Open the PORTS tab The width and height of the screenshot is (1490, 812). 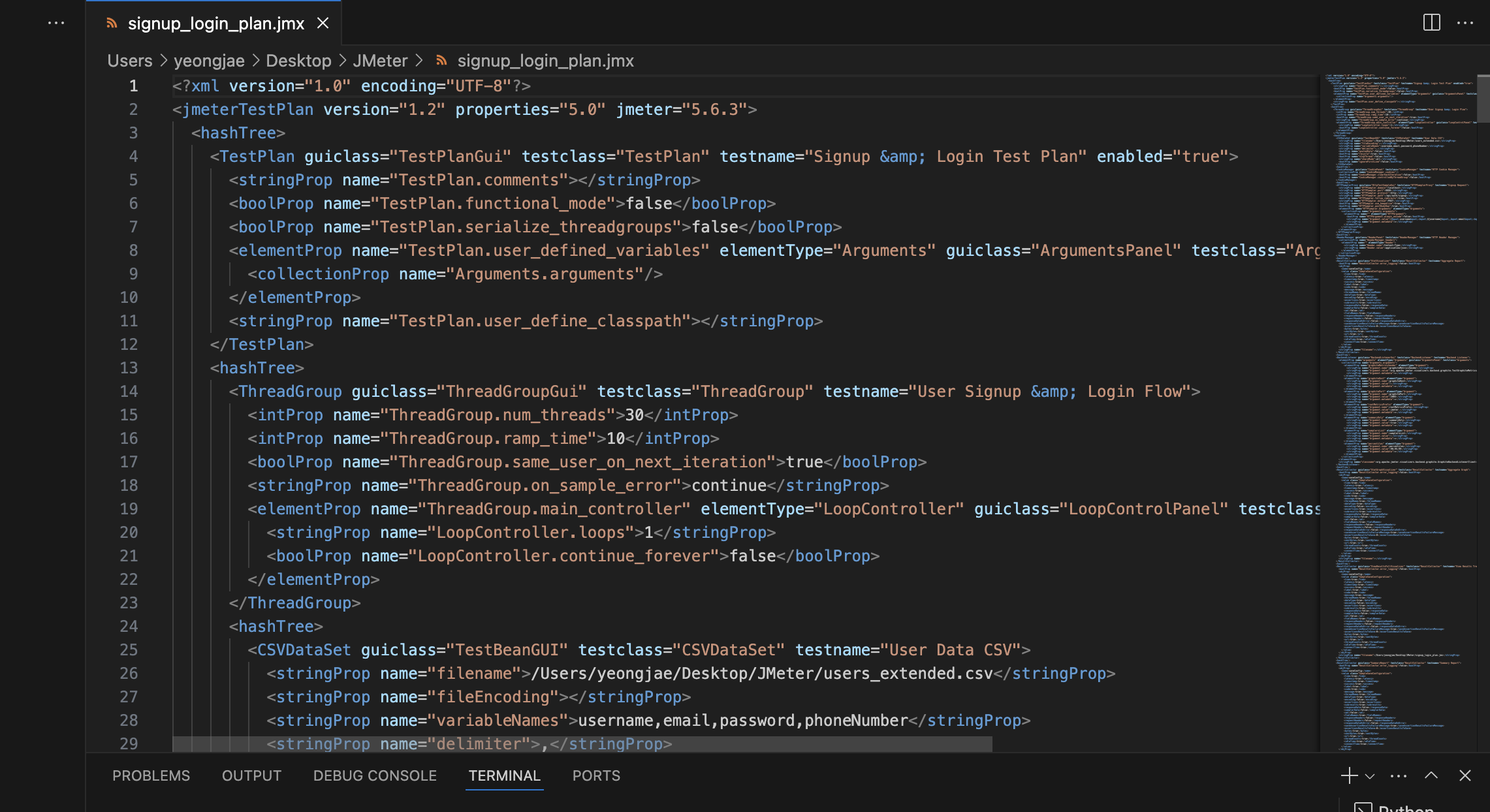[x=596, y=775]
